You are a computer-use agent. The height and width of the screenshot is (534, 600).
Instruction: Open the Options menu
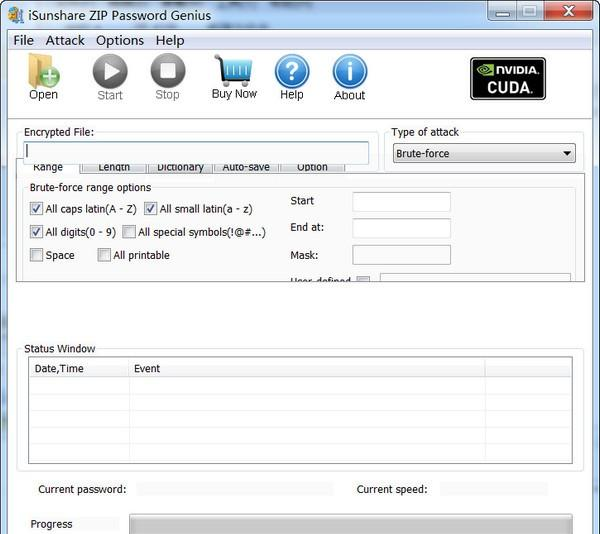coord(120,40)
